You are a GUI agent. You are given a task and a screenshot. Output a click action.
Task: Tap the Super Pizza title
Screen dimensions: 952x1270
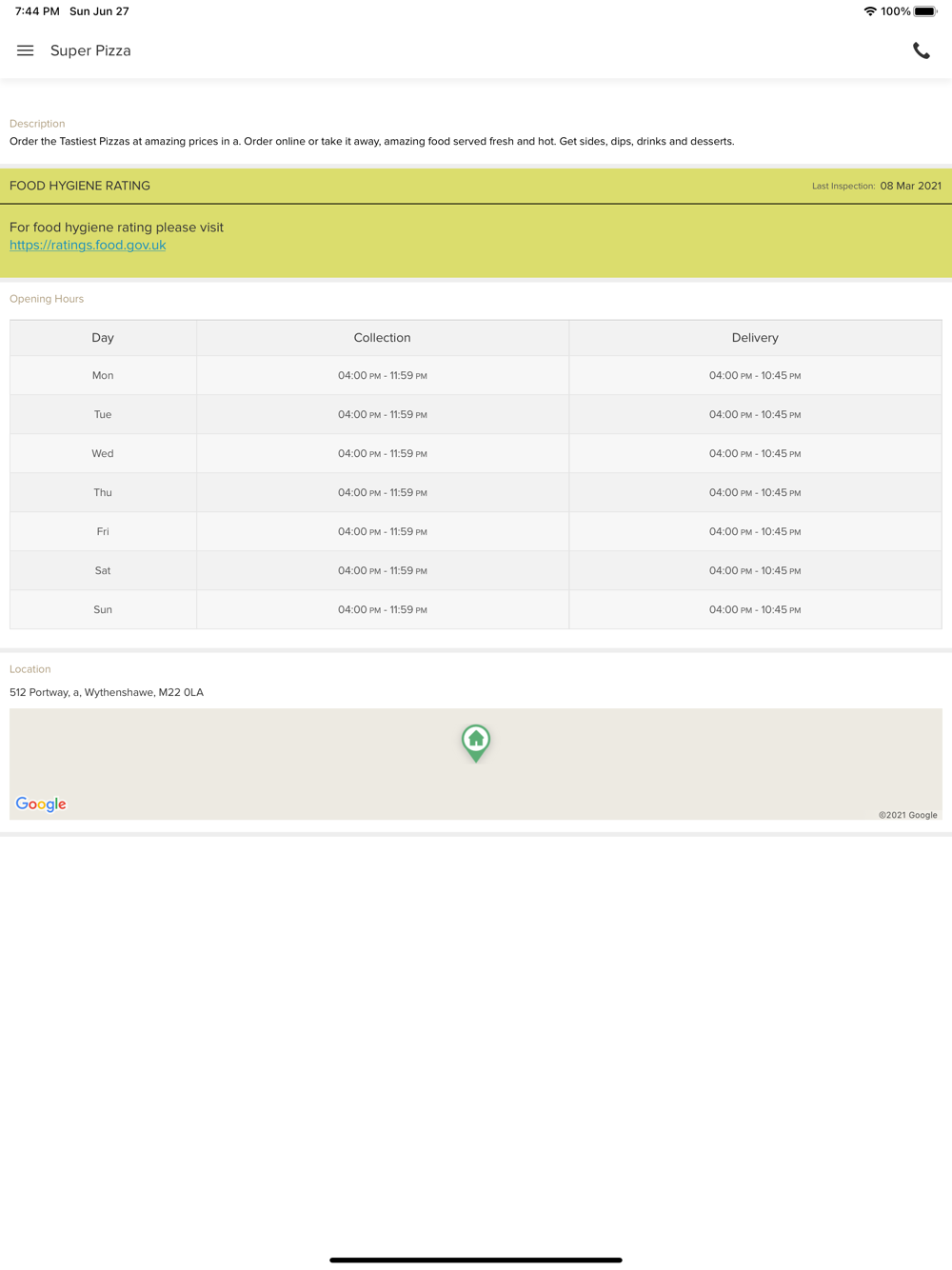[x=90, y=50]
